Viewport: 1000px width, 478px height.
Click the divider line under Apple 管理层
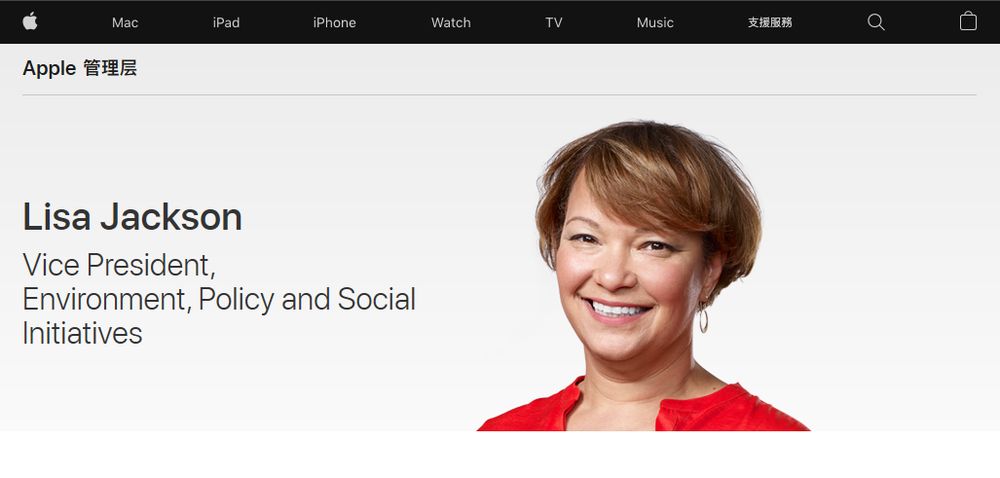(499, 95)
